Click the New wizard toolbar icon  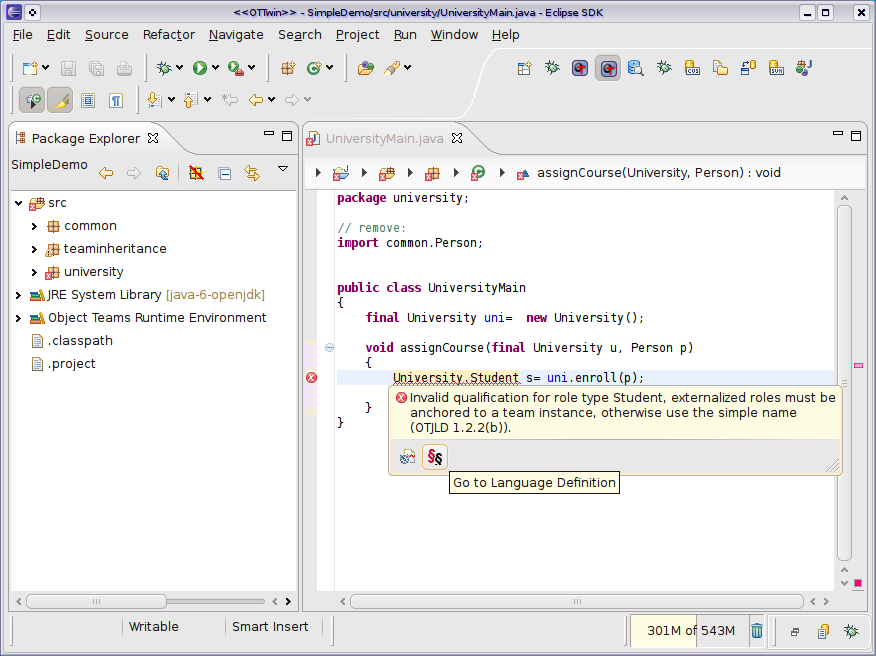click(x=30, y=68)
